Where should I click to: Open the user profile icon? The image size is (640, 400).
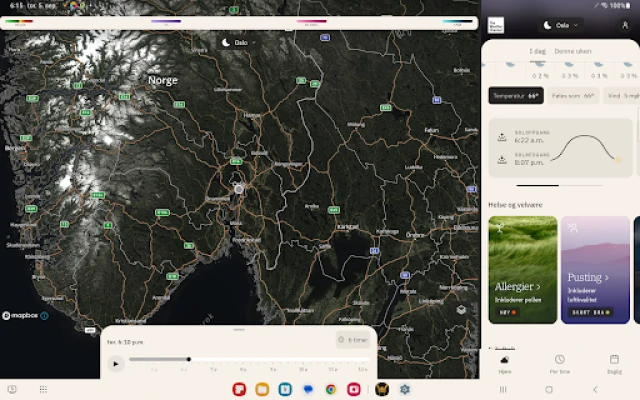click(x=626, y=25)
